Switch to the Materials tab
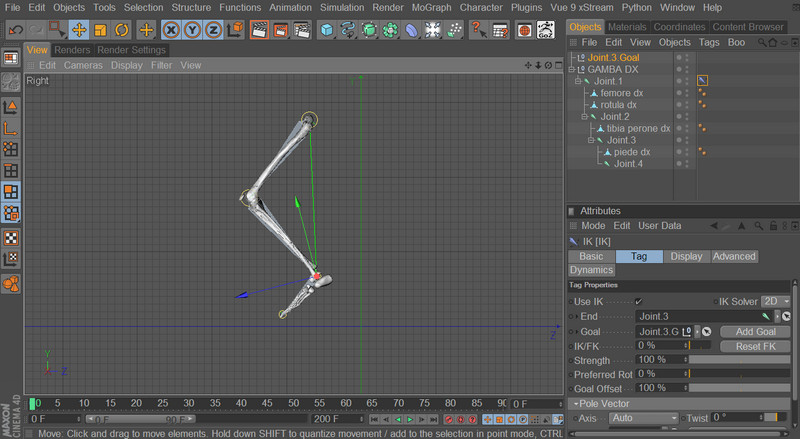 pyautogui.click(x=627, y=26)
